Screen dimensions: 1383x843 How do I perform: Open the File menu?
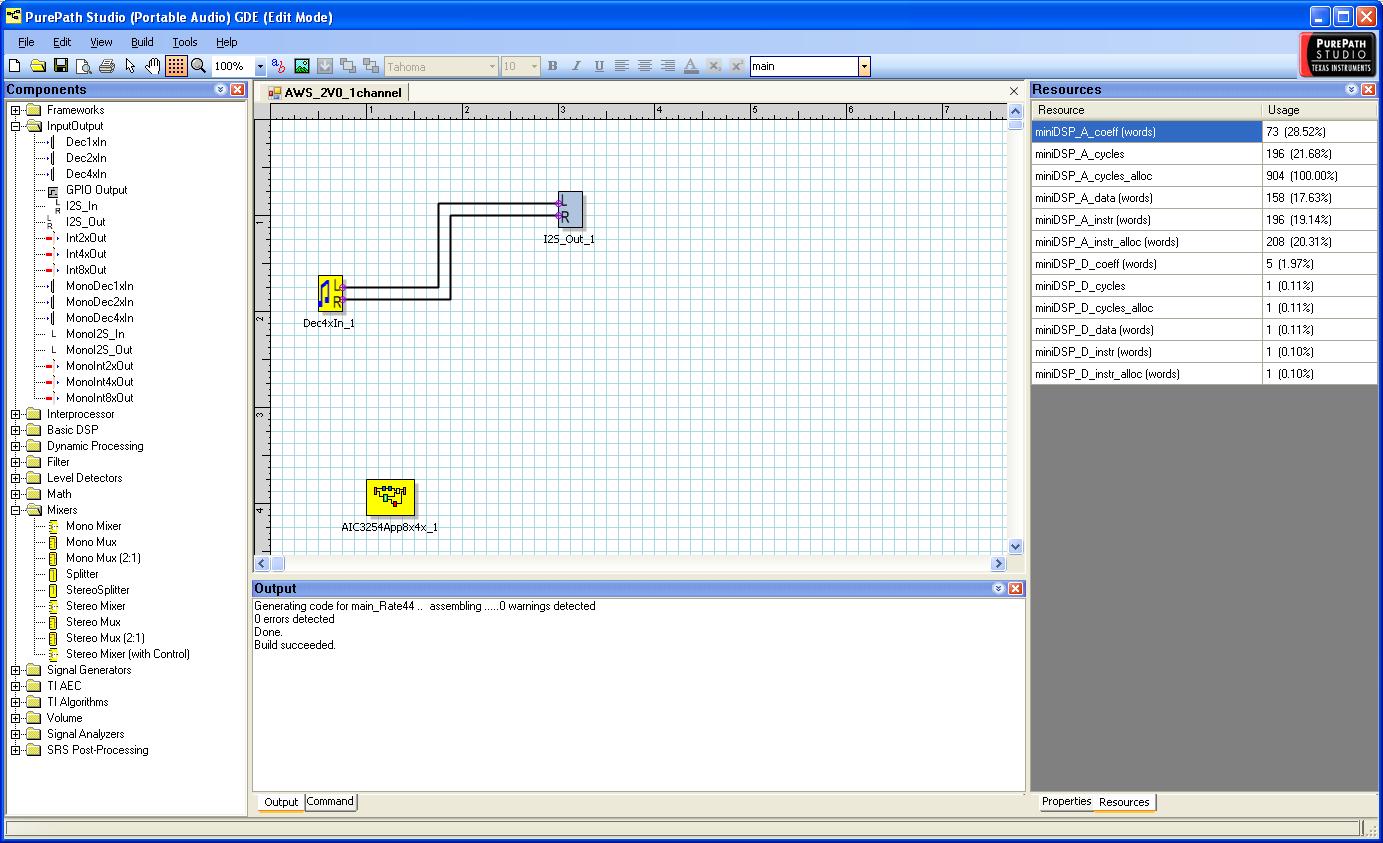coord(26,42)
